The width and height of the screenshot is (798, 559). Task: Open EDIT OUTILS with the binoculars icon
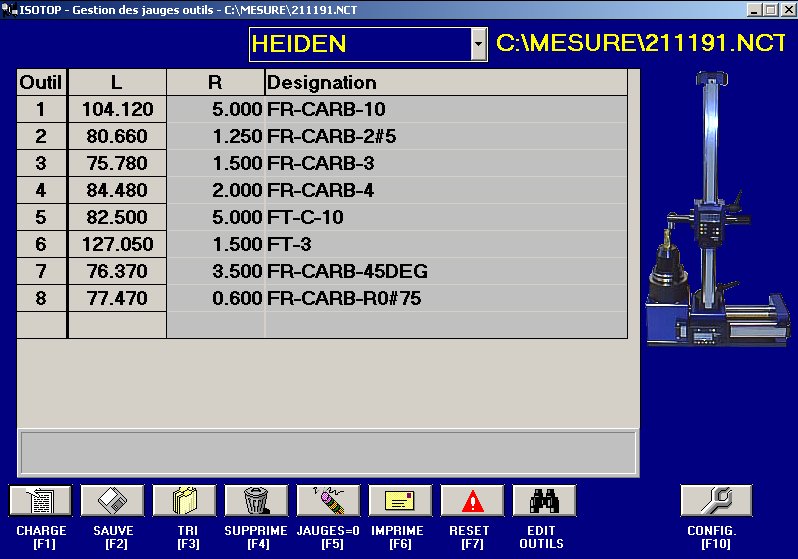click(545, 500)
